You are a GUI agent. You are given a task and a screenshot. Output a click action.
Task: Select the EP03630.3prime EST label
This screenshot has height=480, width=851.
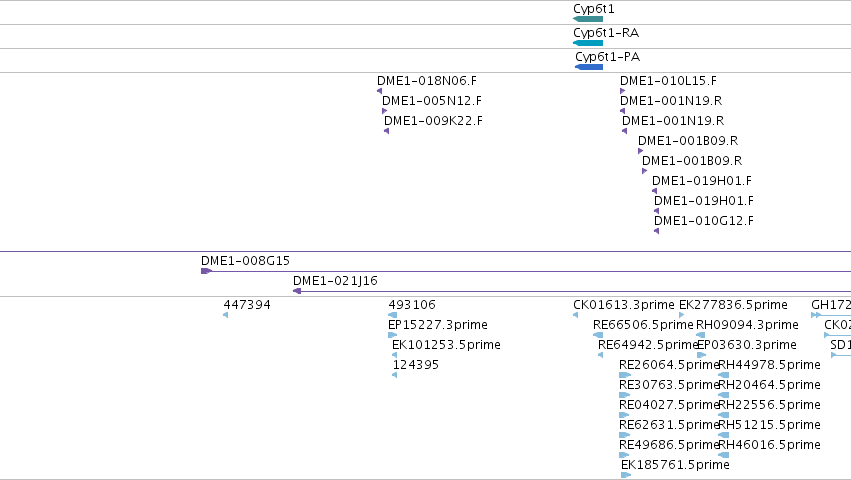click(747, 345)
